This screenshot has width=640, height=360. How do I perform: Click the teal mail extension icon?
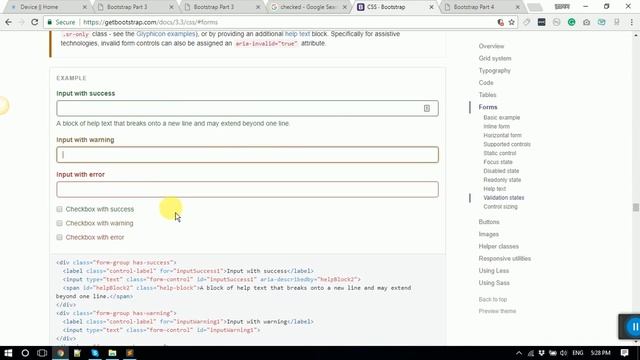point(602,22)
